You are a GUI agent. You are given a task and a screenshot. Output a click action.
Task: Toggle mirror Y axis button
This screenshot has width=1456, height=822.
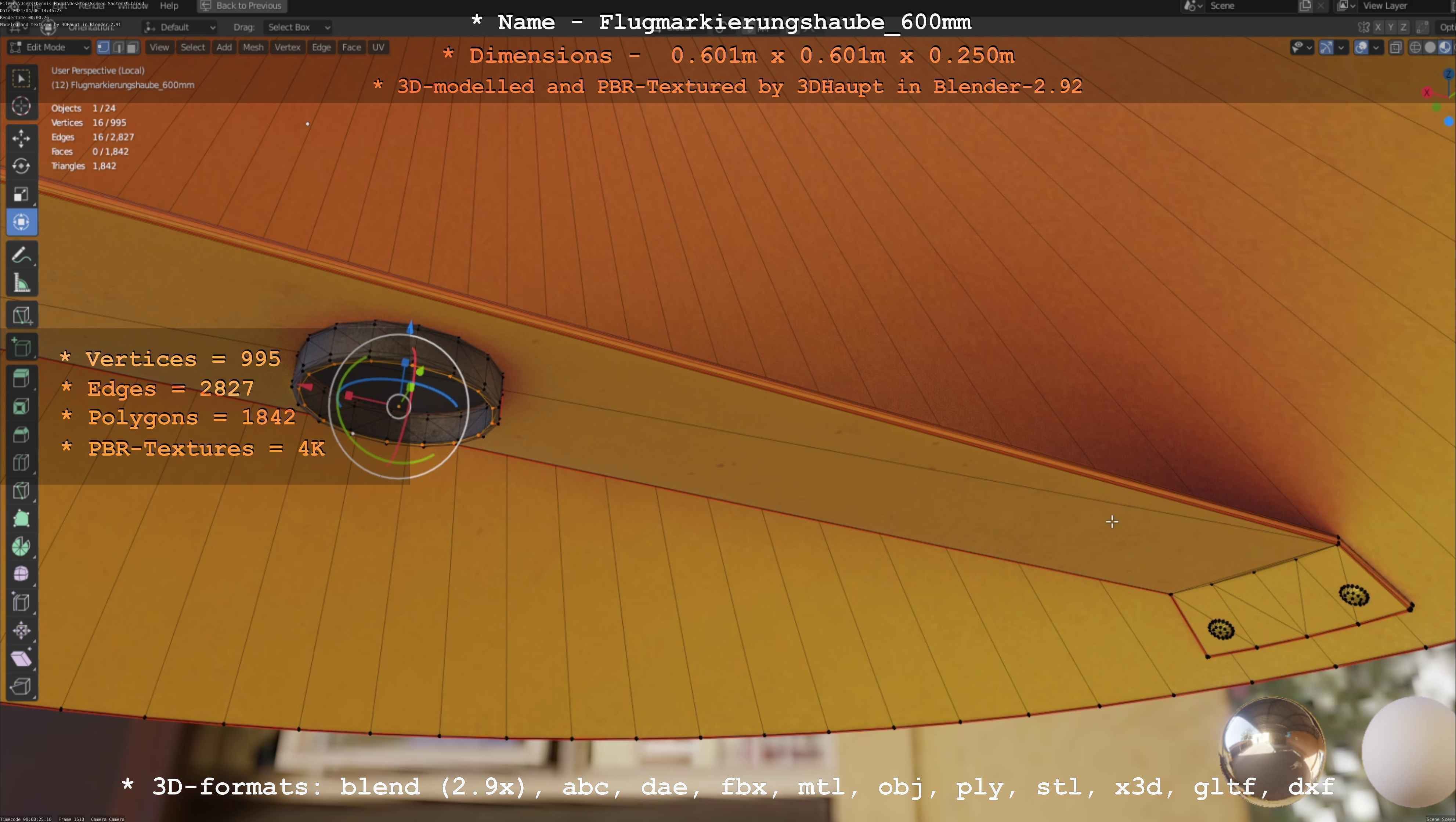click(x=1390, y=27)
